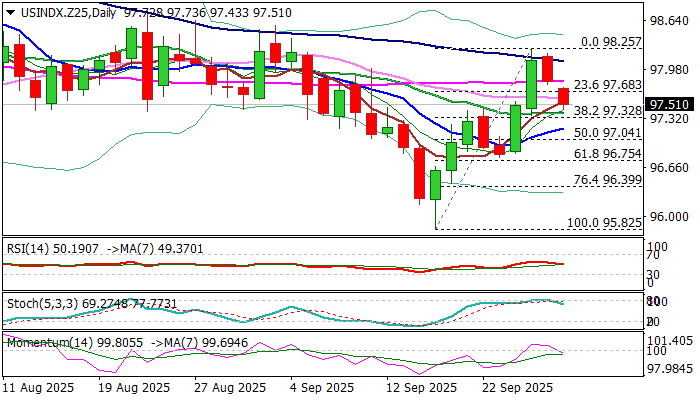Select the 0.0 98.257 Fibonacci level label

tap(611, 42)
